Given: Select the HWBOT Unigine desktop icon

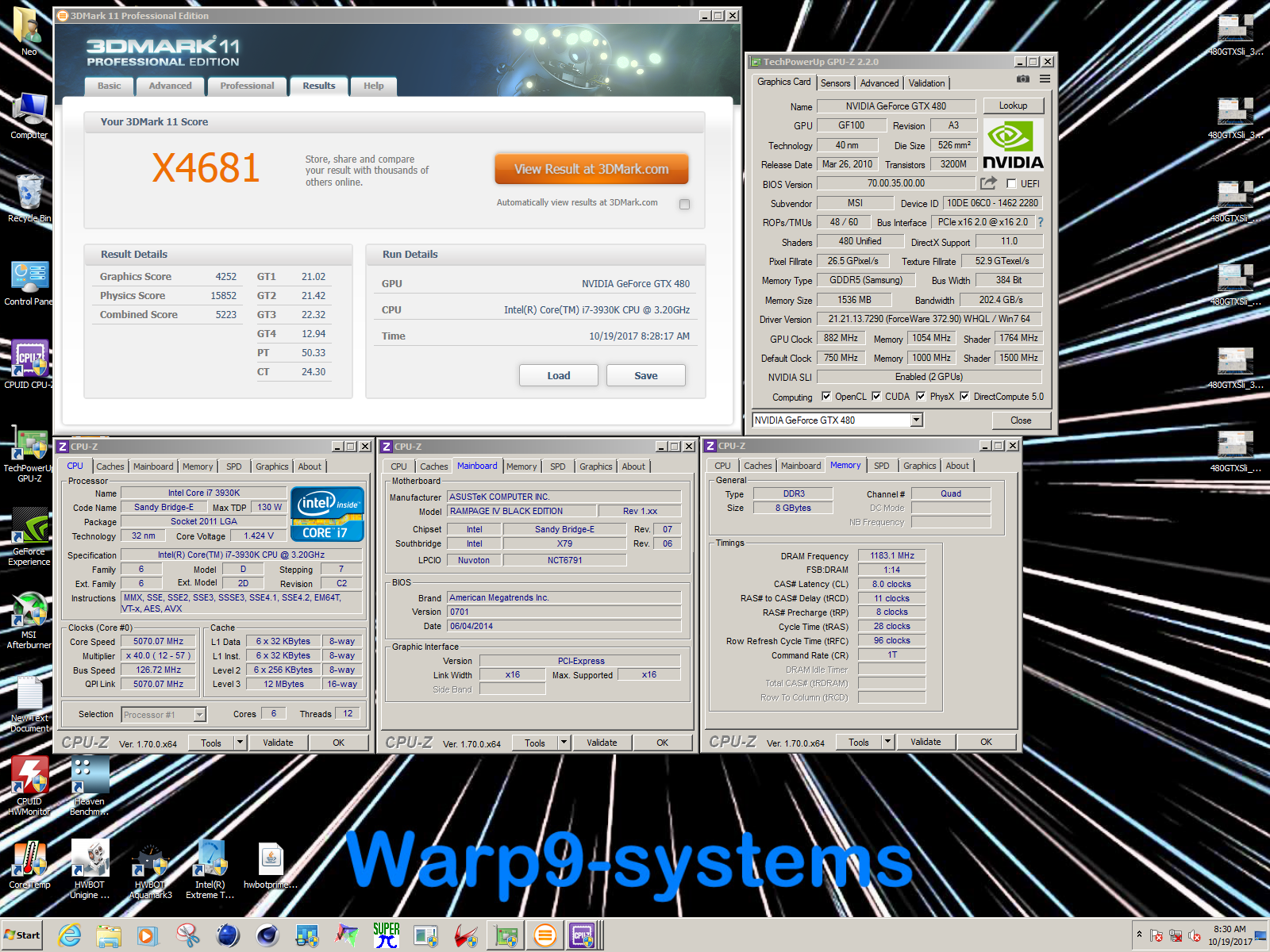Looking at the screenshot, I should click(90, 870).
